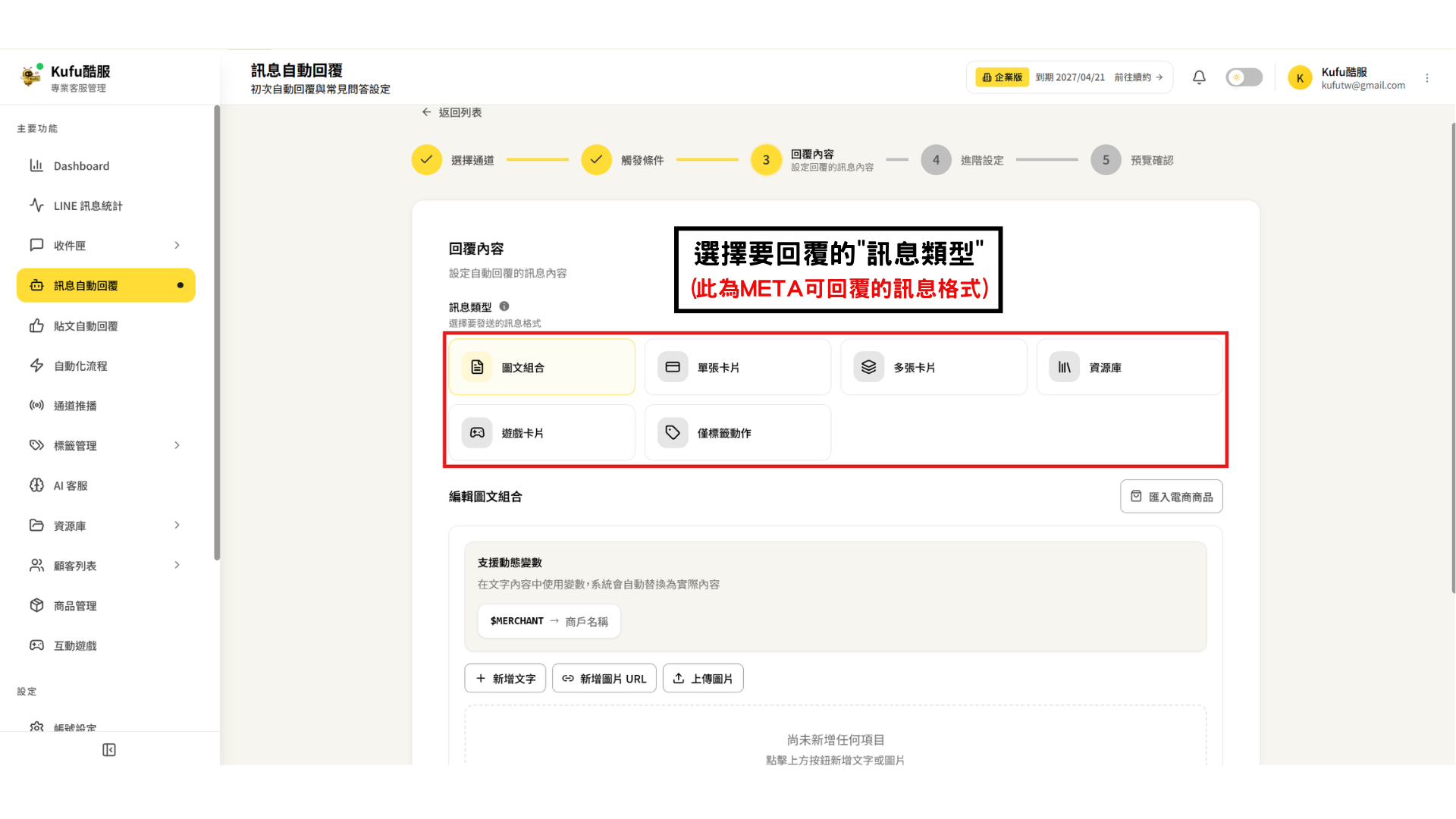Viewport: 1456px width, 819px height.
Task: Click the 上傳圖片 button
Action: 703,679
